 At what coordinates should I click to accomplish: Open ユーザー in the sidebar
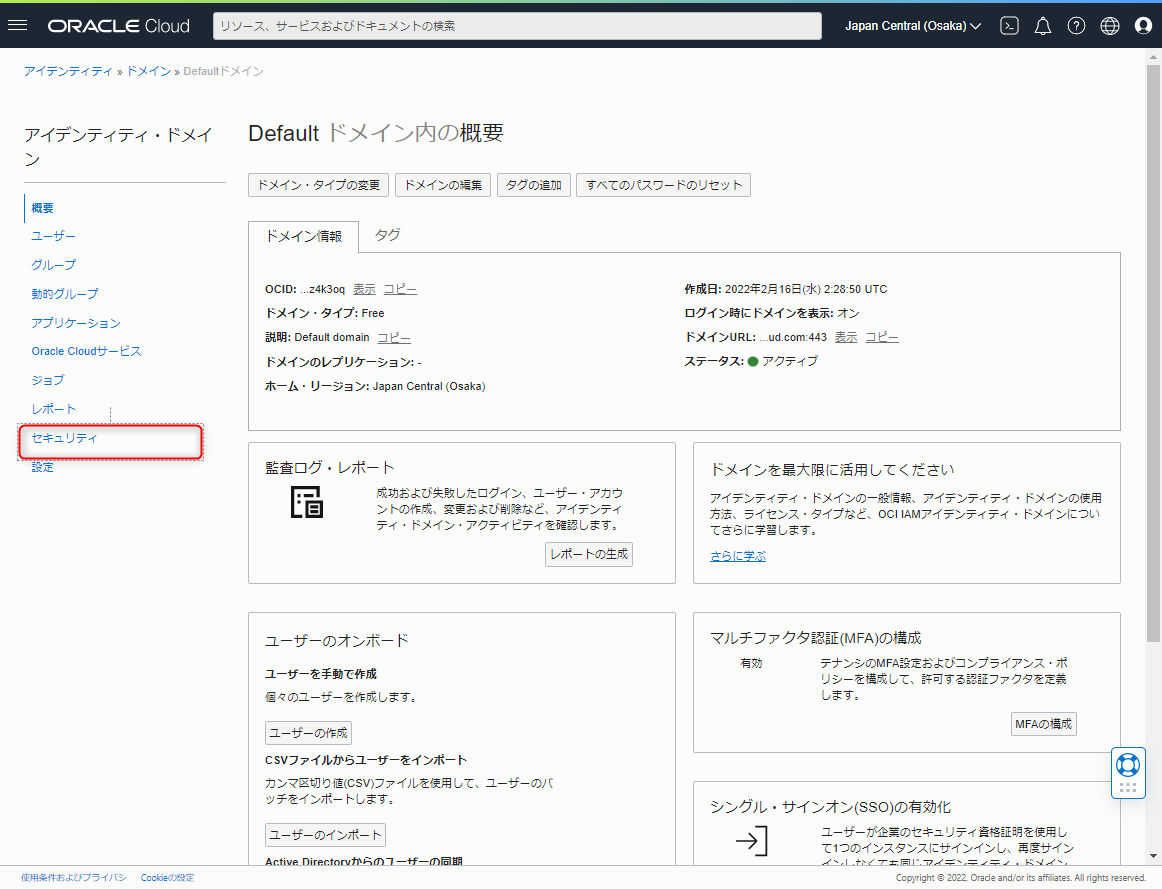[x=53, y=236]
